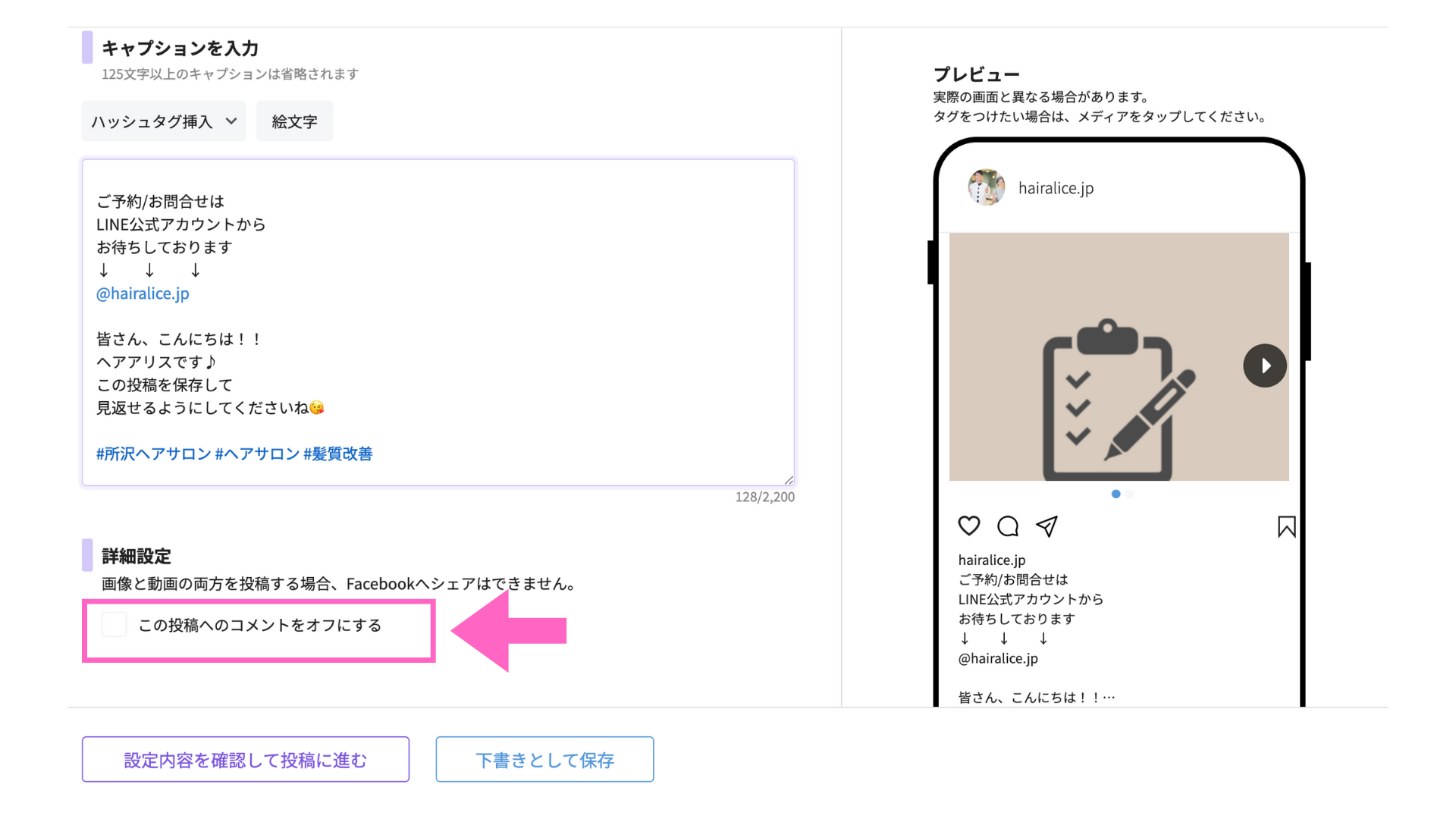This screenshot has width=1456, height=819.
Task: Open the ハッシュタグ挿入 dropdown
Action: (164, 121)
